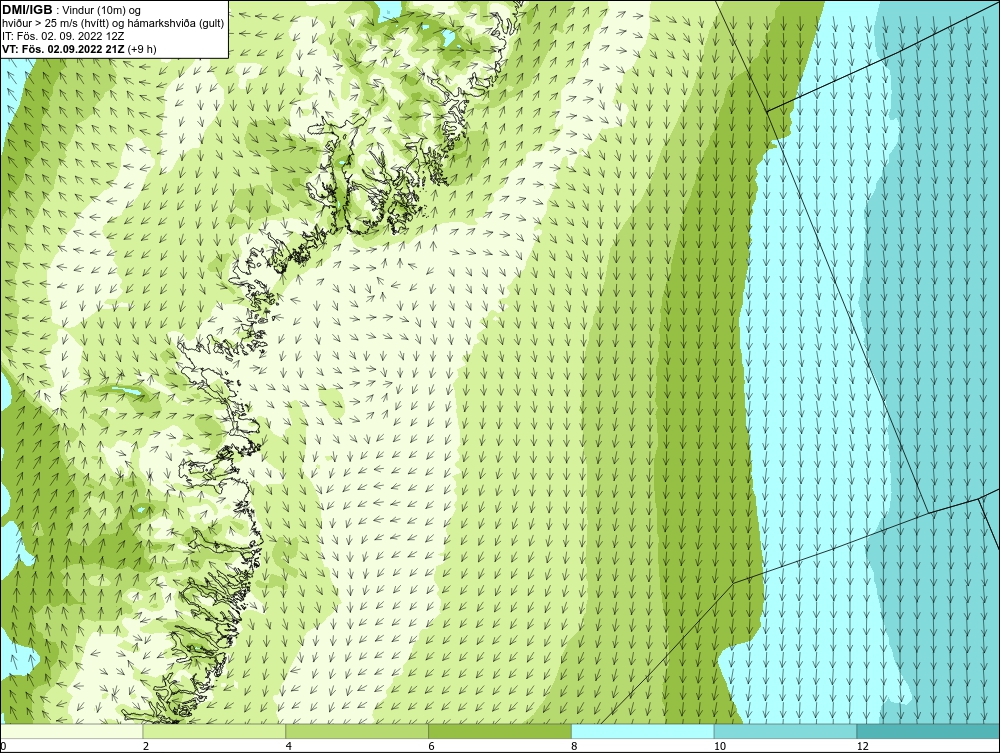
Task: Select the 8–10 m/s light cyan swatch
Action: (x=643, y=731)
